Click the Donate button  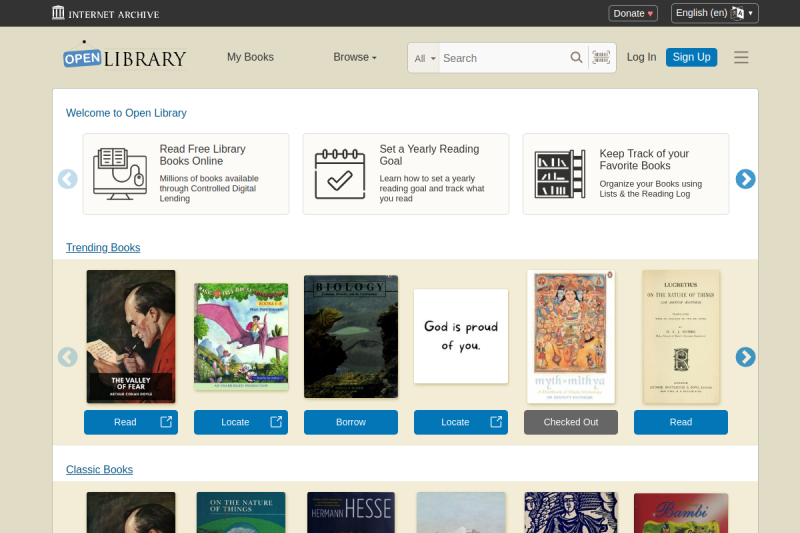633,13
